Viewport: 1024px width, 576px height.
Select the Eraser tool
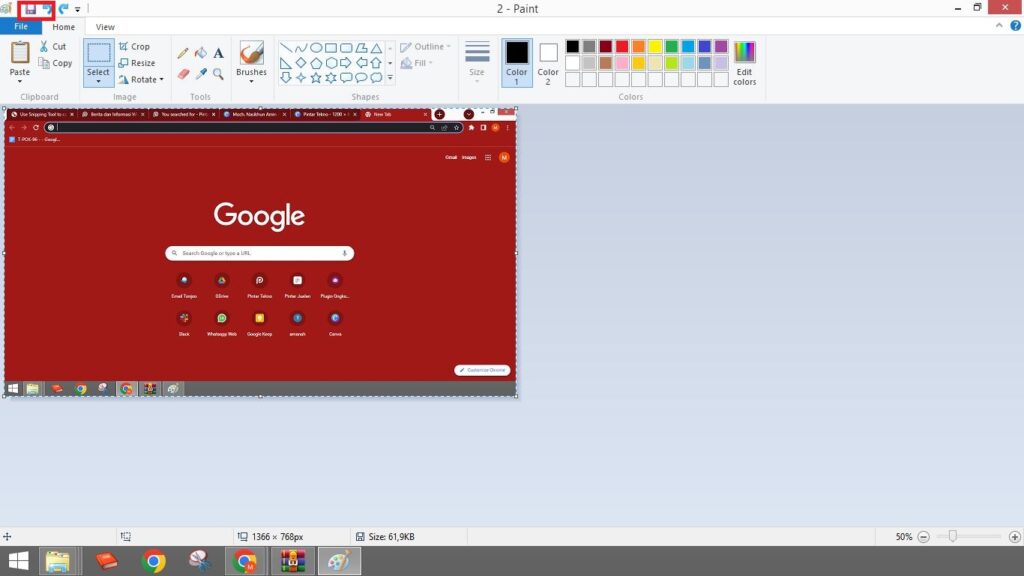coord(184,74)
